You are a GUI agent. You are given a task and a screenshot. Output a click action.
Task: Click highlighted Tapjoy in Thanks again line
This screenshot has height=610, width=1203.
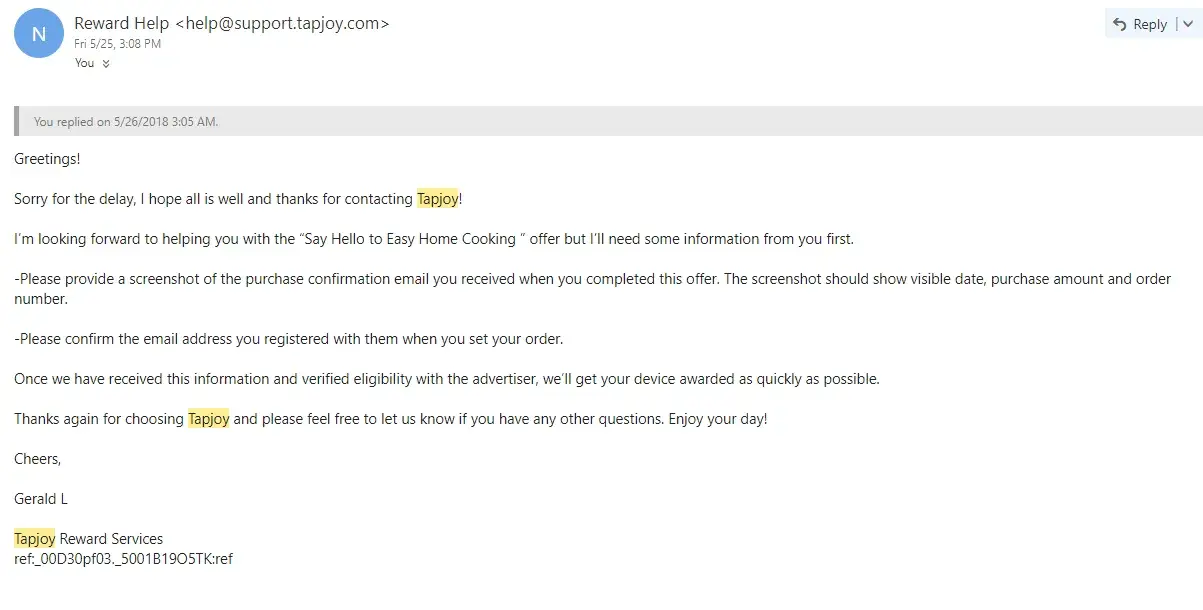point(208,419)
